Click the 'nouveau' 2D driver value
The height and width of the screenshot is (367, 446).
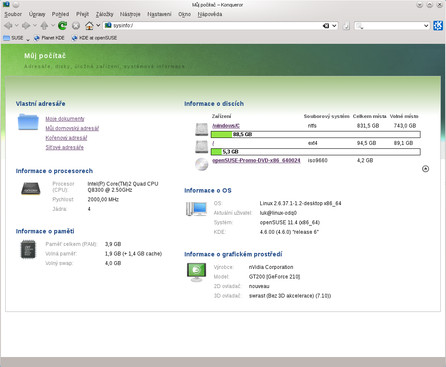pos(259,286)
